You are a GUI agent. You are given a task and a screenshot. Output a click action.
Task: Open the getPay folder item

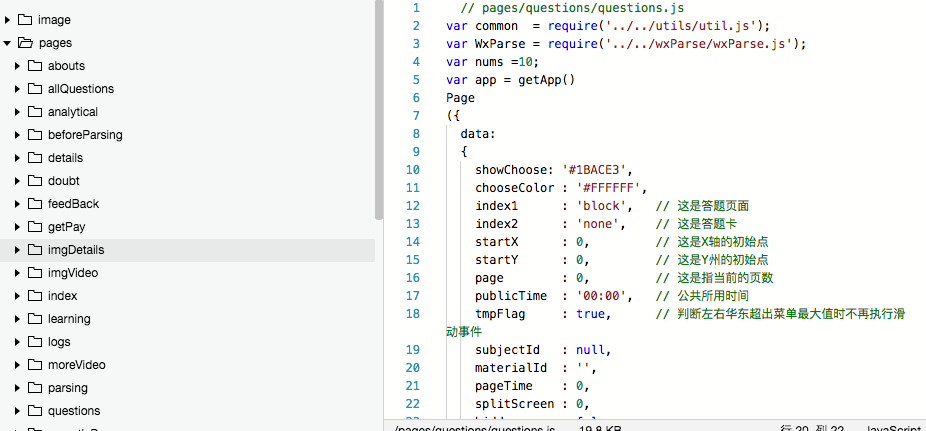point(66,227)
